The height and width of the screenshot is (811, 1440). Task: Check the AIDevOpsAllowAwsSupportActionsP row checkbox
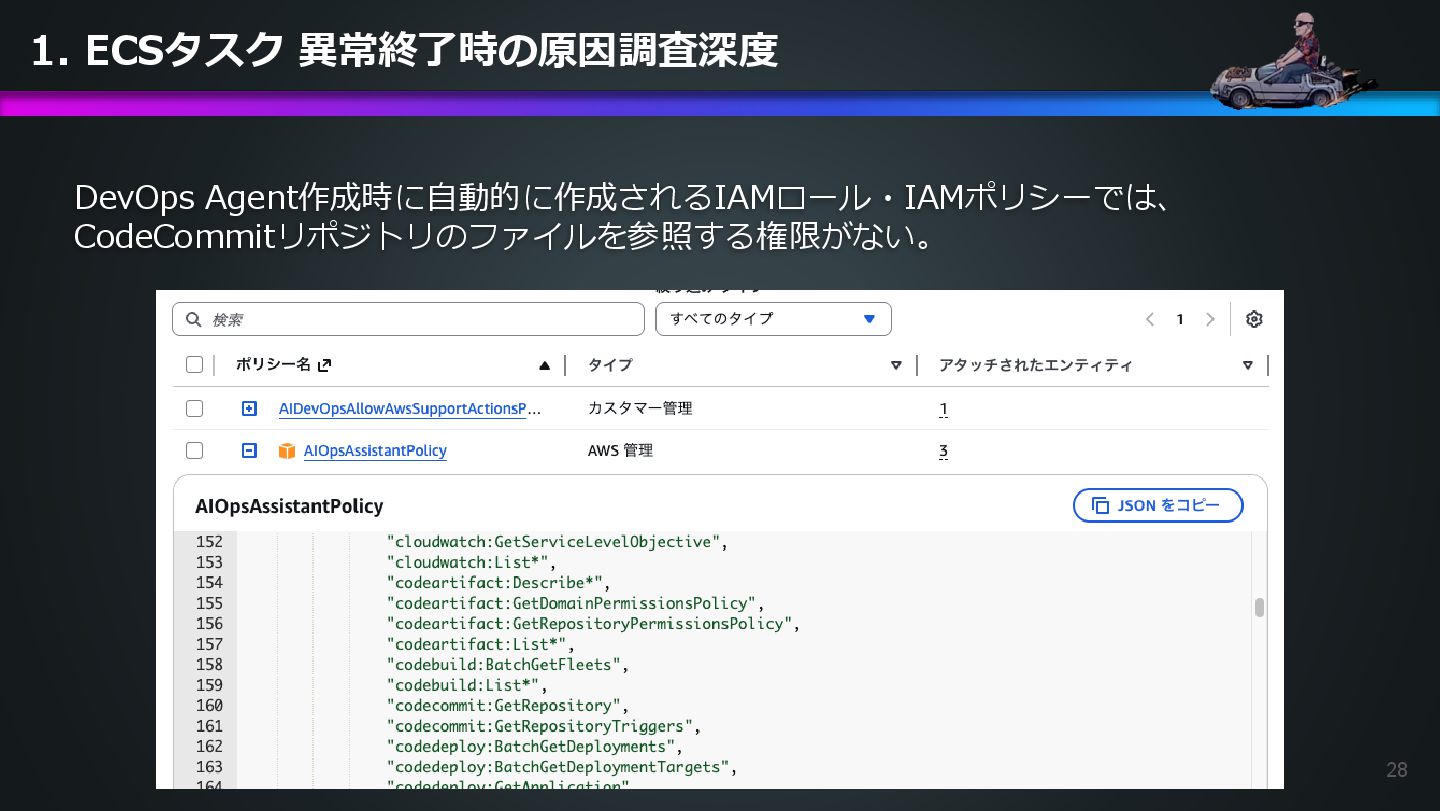[195, 408]
